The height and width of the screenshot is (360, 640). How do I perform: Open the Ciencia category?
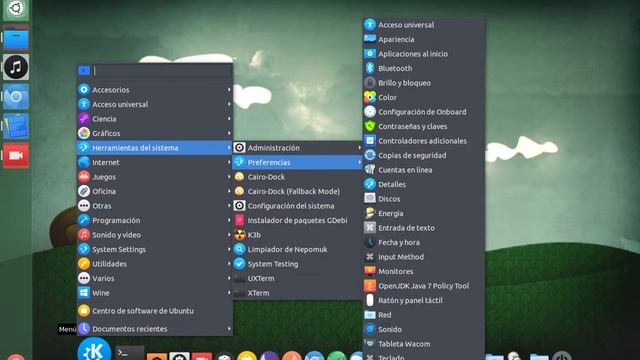click(x=155, y=119)
